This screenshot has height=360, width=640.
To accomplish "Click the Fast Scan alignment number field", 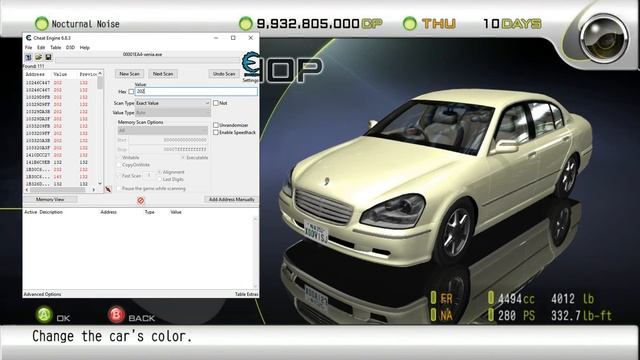I will point(149,176).
